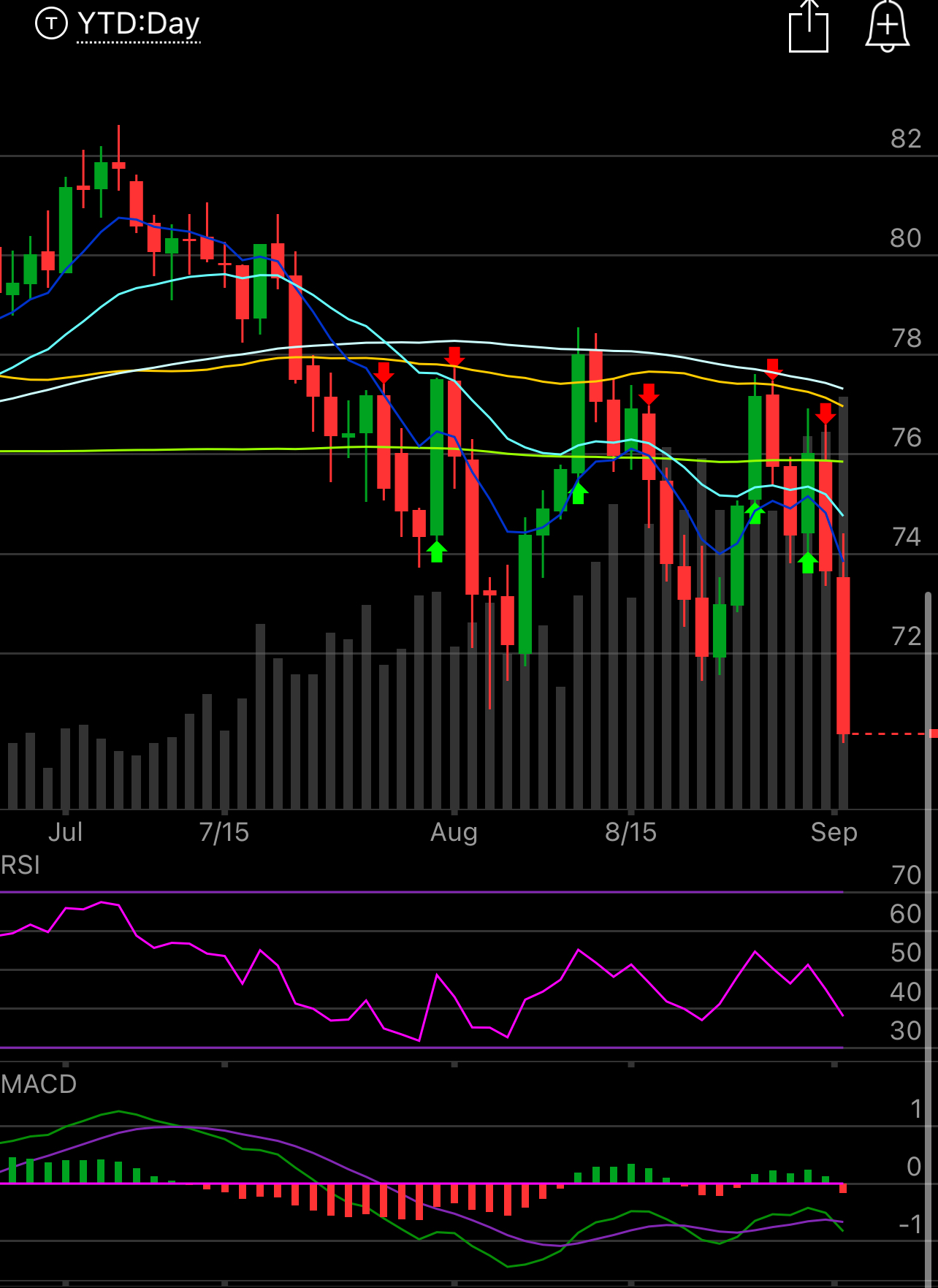
Task: Tap the Jul date axis label
Action: tap(65, 832)
